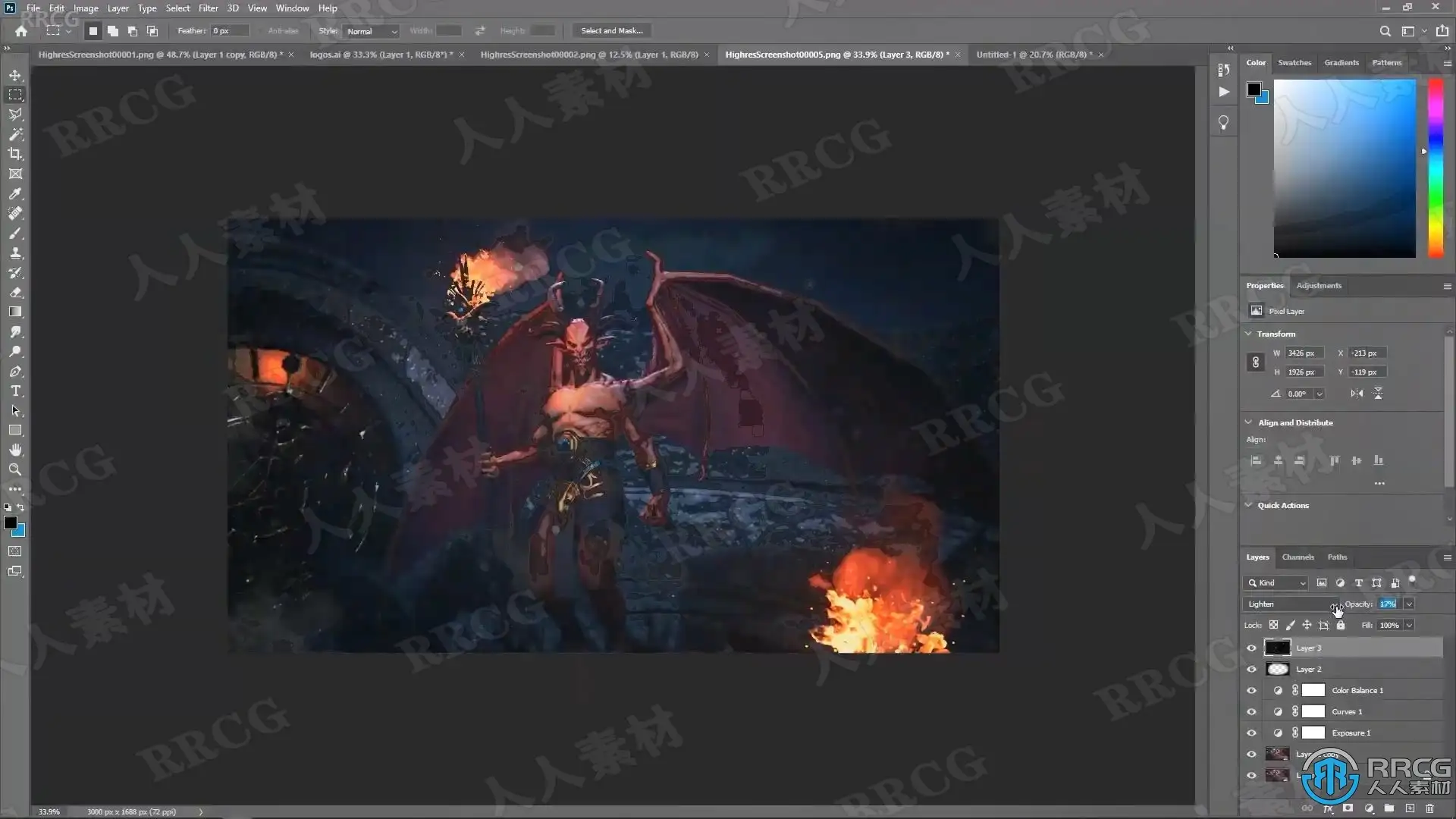Switch to the Swatches tab
The width and height of the screenshot is (1456, 819).
(x=1294, y=63)
